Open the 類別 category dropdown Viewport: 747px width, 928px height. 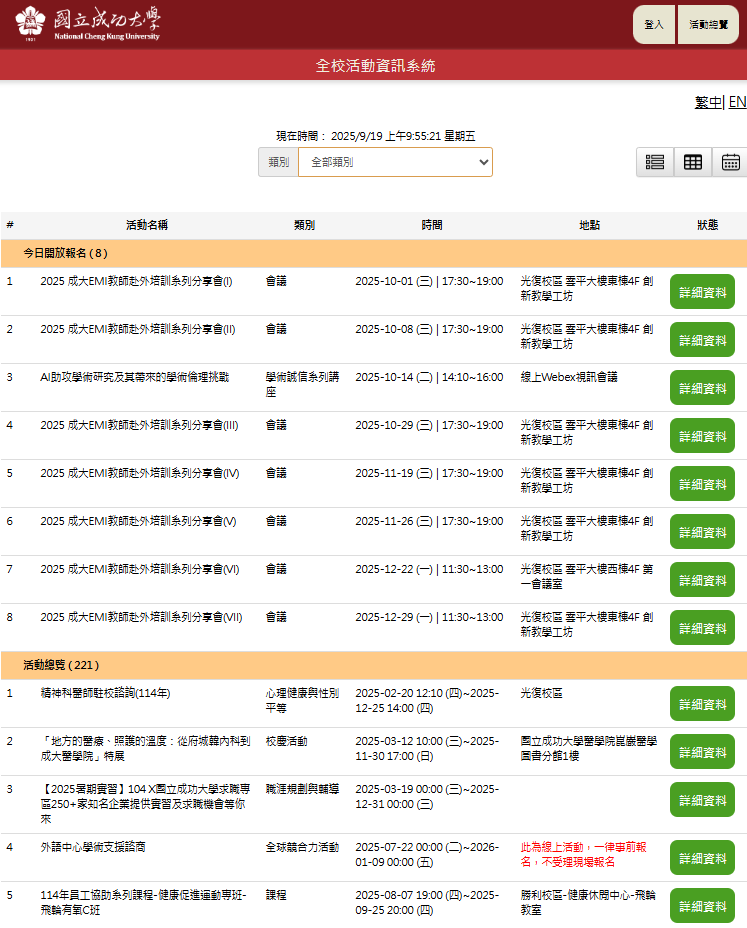pos(395,162)
